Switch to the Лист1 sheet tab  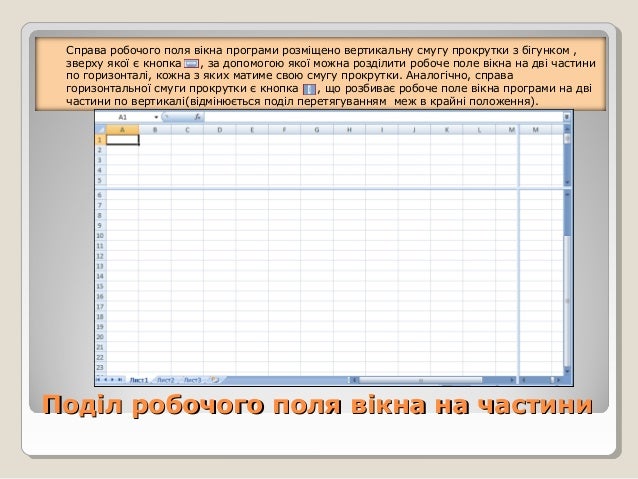coord(139,380)
